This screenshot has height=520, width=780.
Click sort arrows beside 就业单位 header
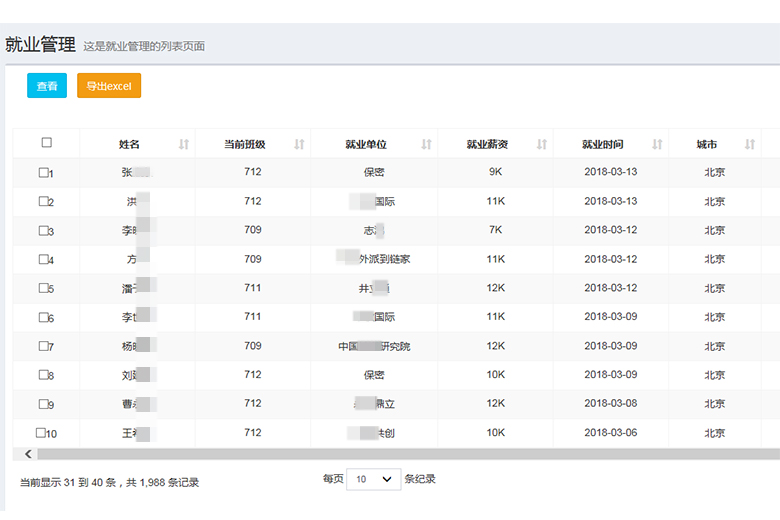click(x=427, y=144)
